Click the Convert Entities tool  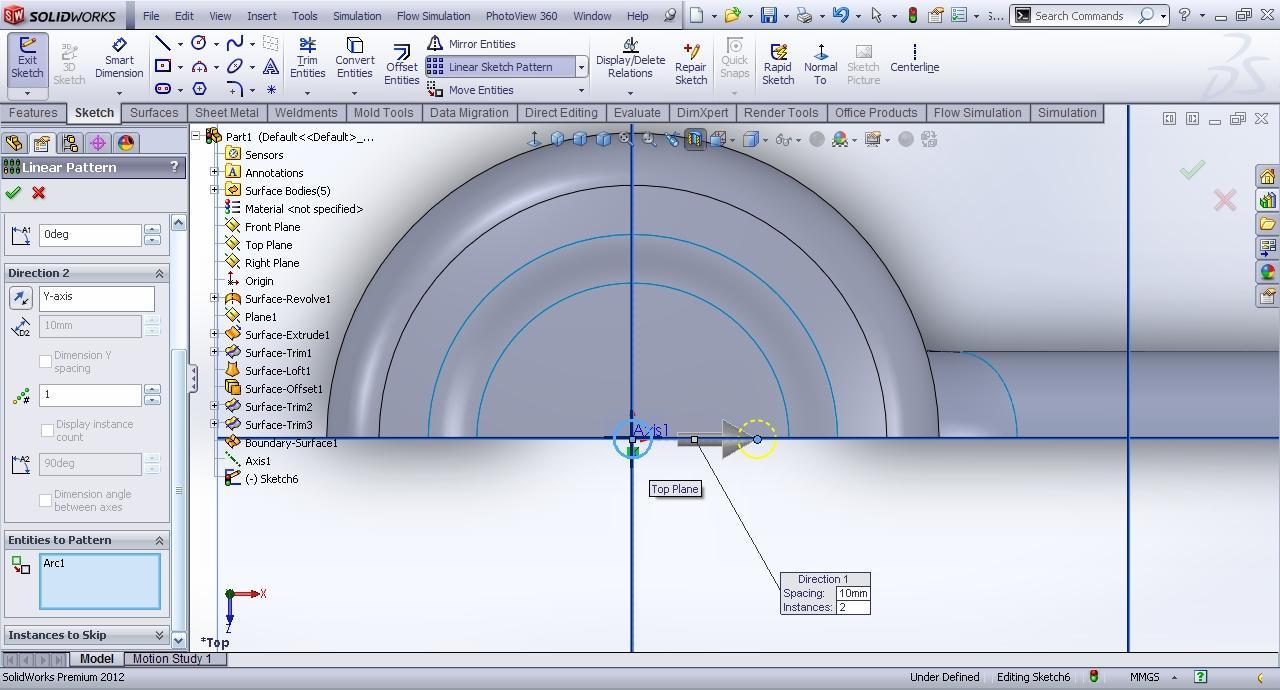click(354, 59)
